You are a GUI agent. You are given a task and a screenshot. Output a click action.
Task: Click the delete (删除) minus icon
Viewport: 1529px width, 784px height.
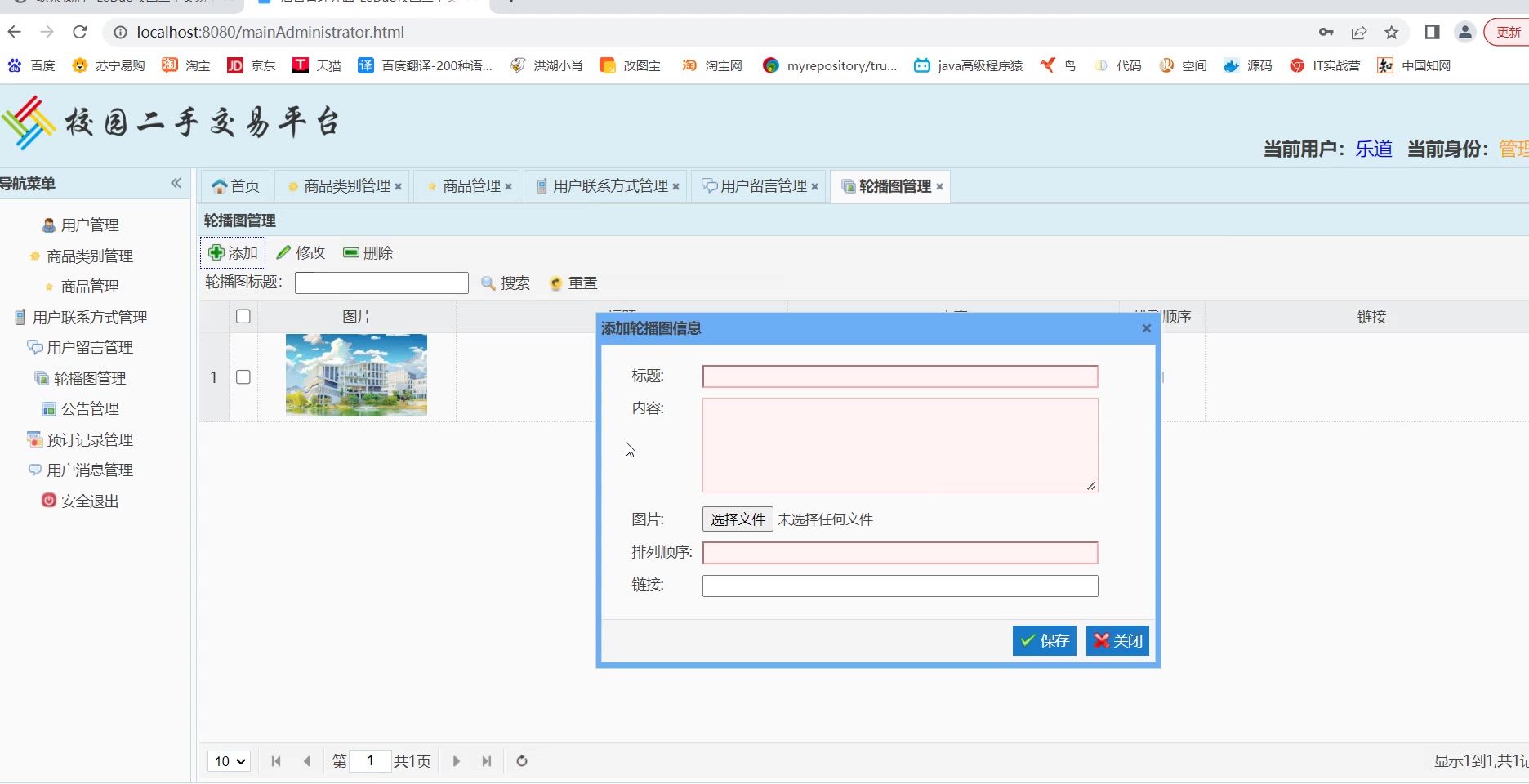(x=351, y=253)
